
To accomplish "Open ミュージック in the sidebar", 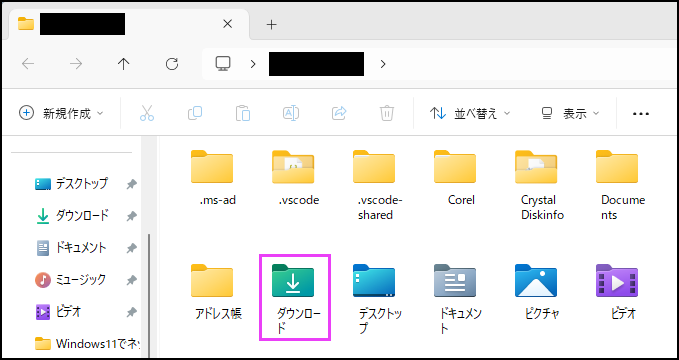I will 70,280.
